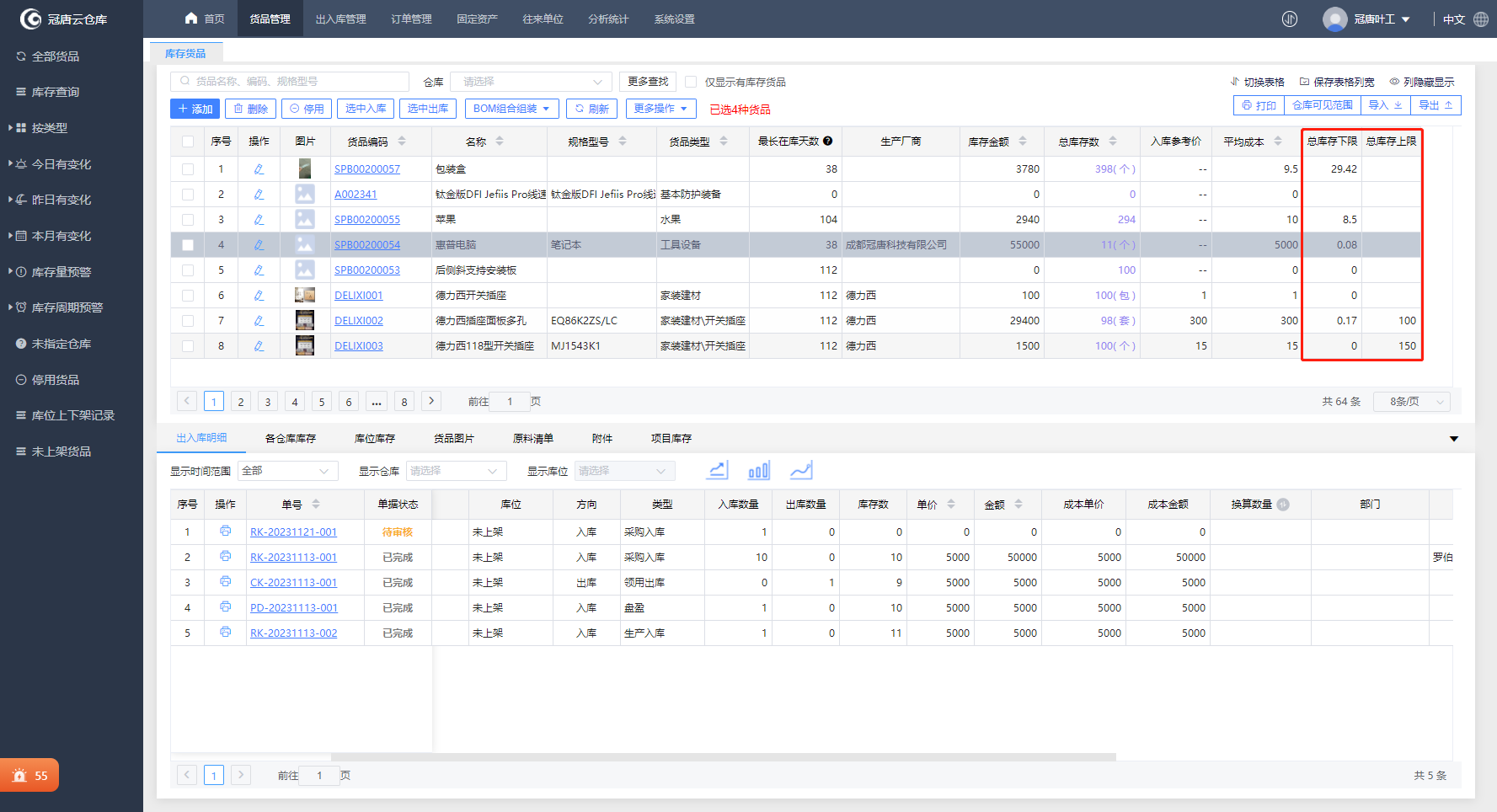Click print icon for order RK-20231121-001
Viewport: 1497px width, 812px height.
[x=225, y=532]
